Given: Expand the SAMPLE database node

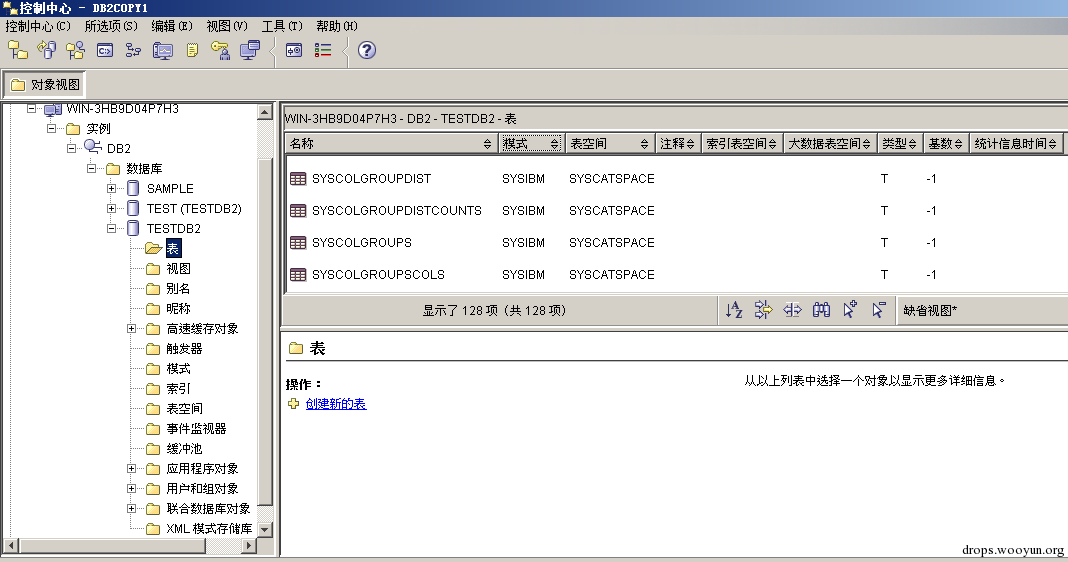Looking at the screenshot, I should coord(112,189).
